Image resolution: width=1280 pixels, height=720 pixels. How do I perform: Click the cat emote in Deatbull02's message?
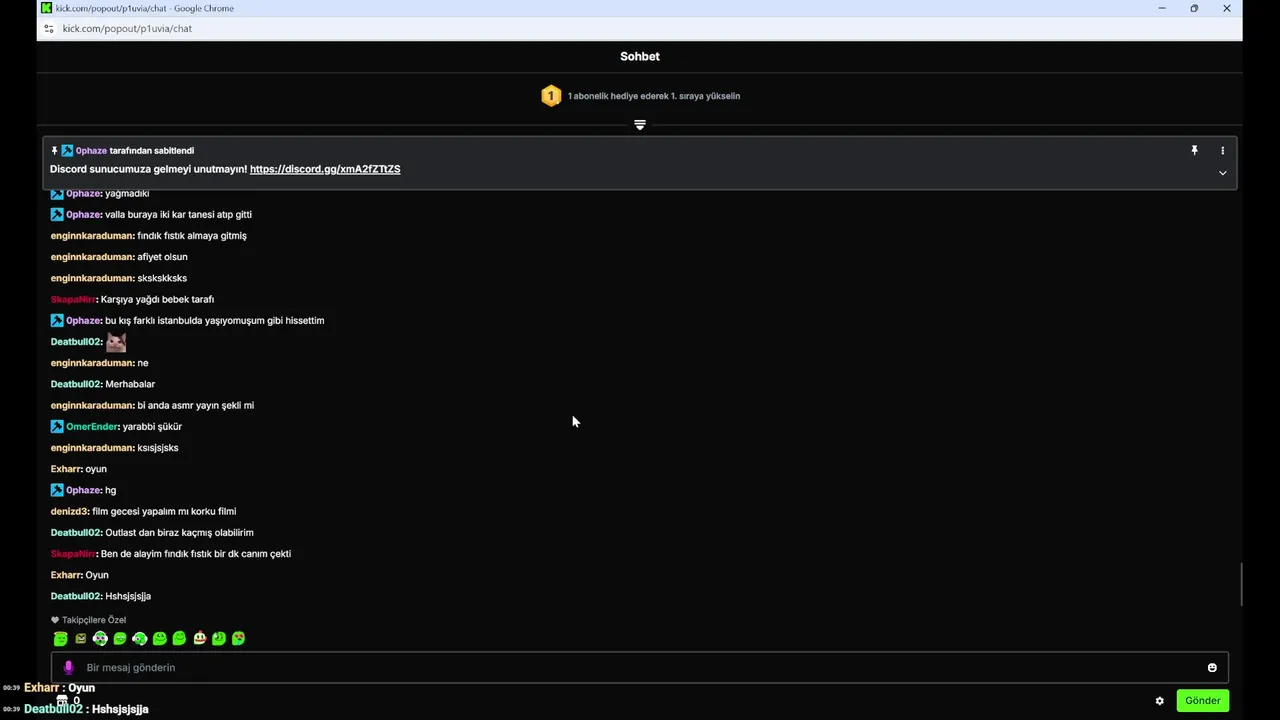(x=116, y=342)
